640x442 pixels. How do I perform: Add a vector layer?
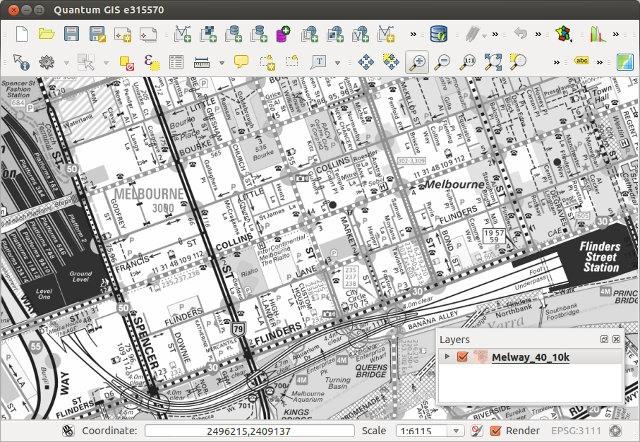(182, 34)
